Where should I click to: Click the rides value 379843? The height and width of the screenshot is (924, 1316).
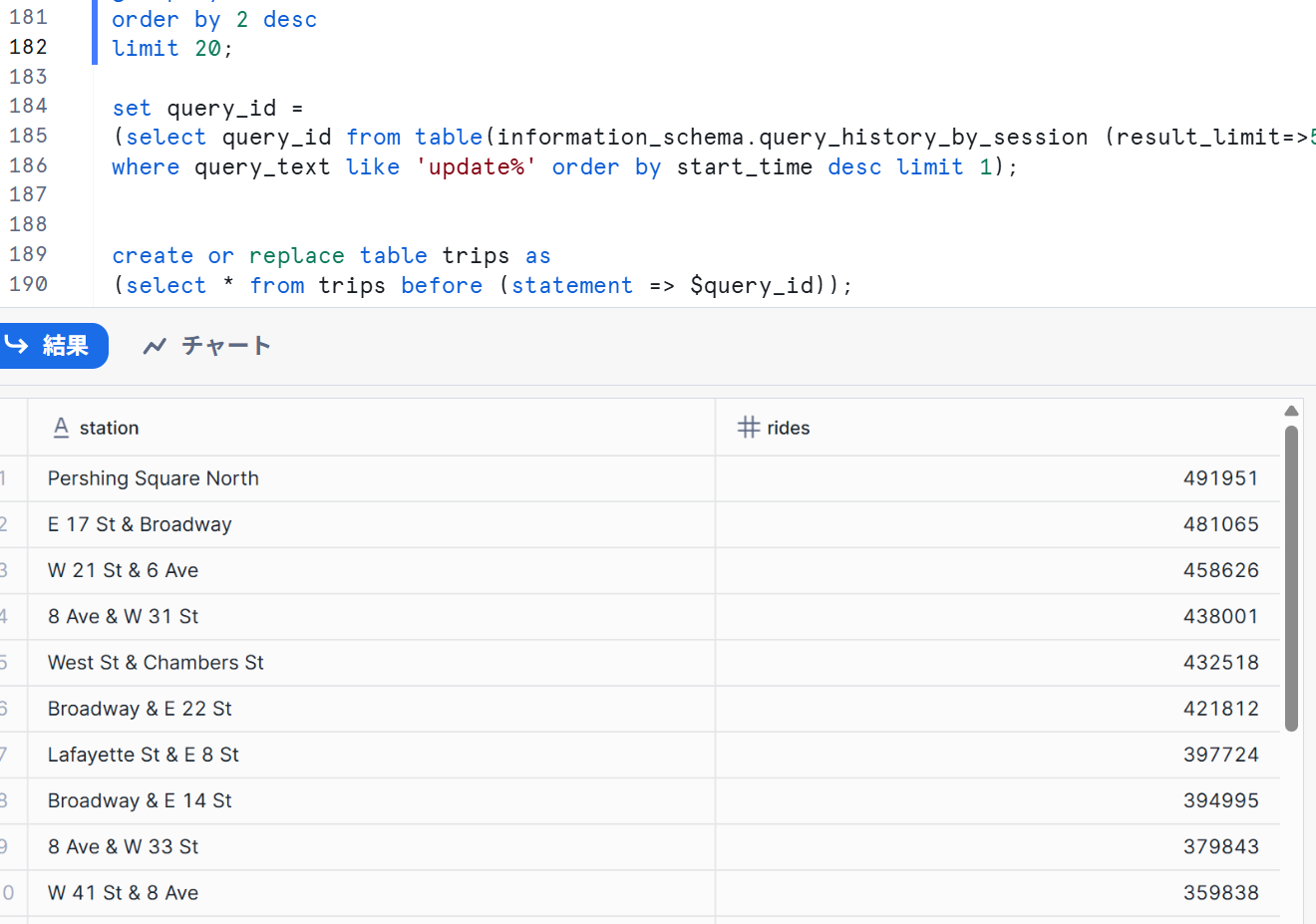point(1220,846)
